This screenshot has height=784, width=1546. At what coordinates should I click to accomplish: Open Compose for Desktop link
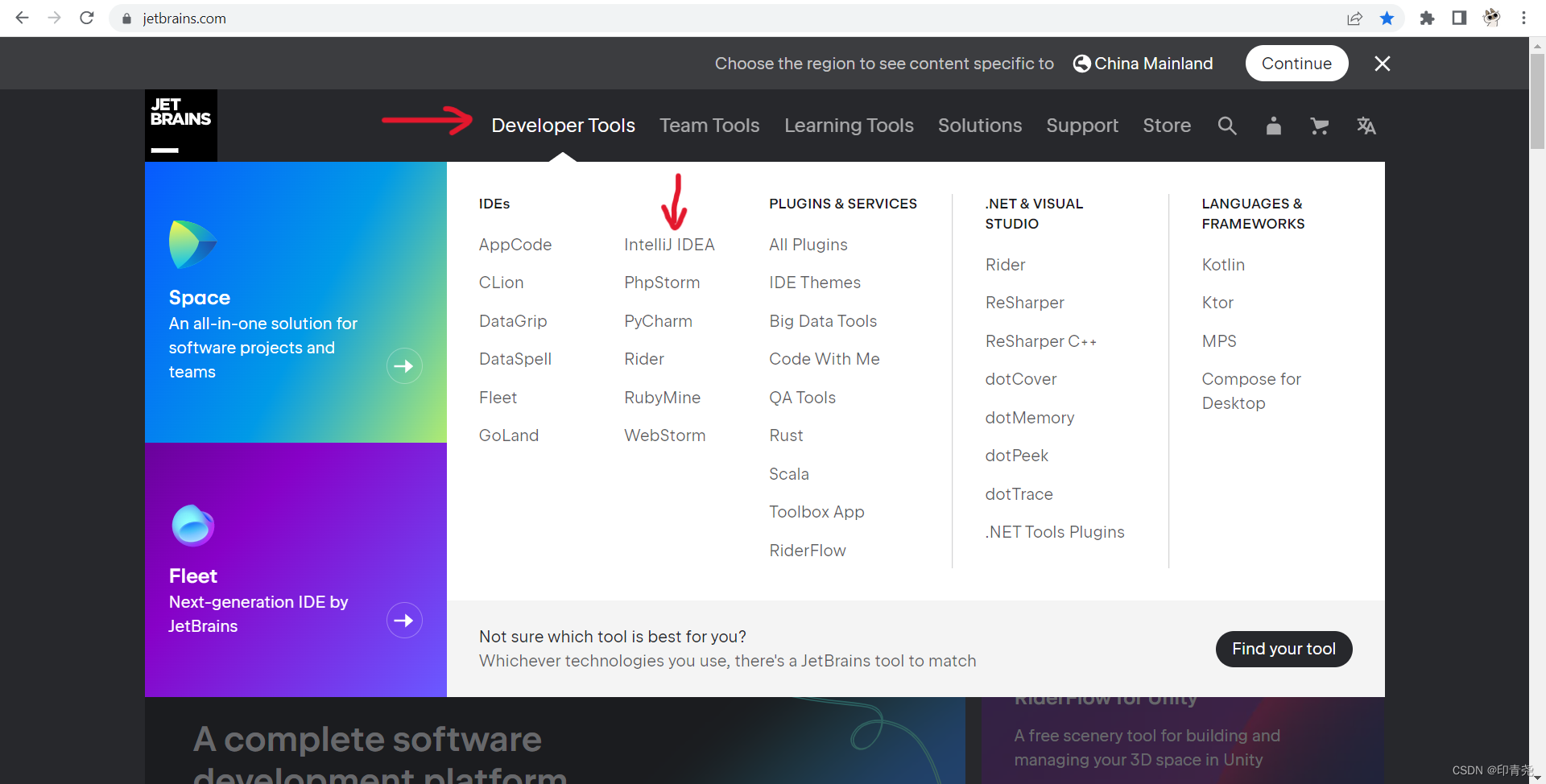coord(1251,391)
